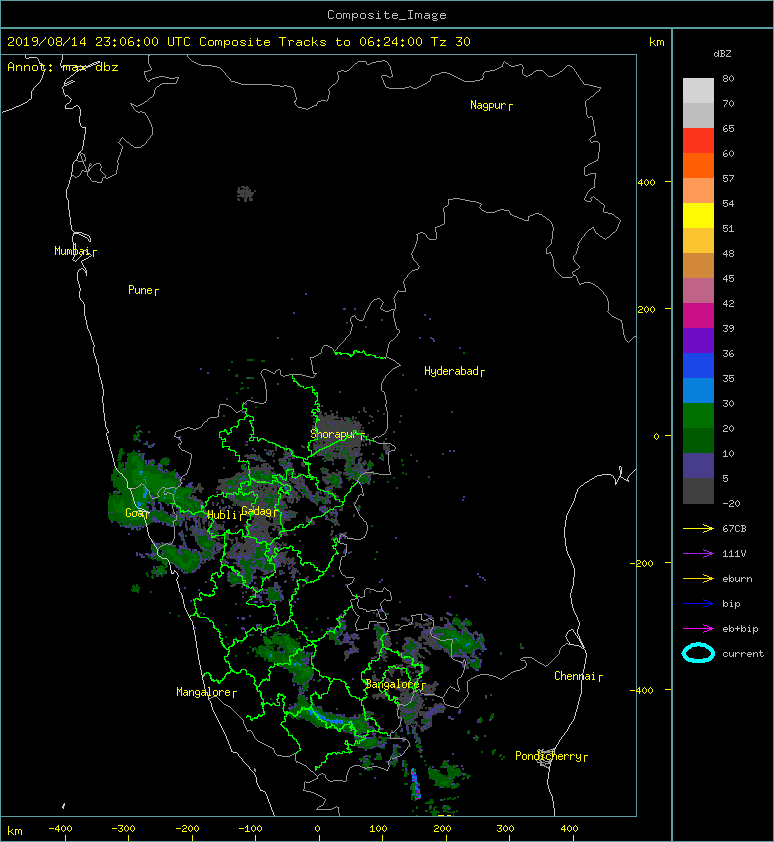This screenshot has height=842, width=774.
Task: Click the Bangalore city label
Action: pos(395,684)
